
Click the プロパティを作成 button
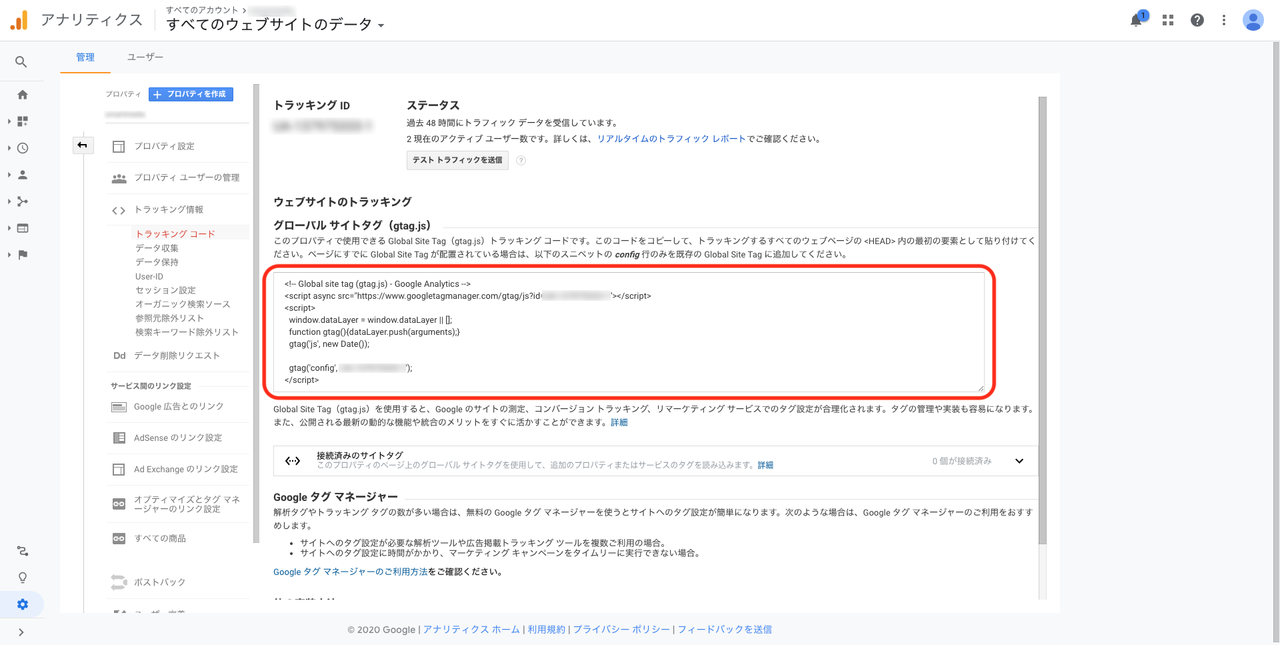[x=191, y=94]
